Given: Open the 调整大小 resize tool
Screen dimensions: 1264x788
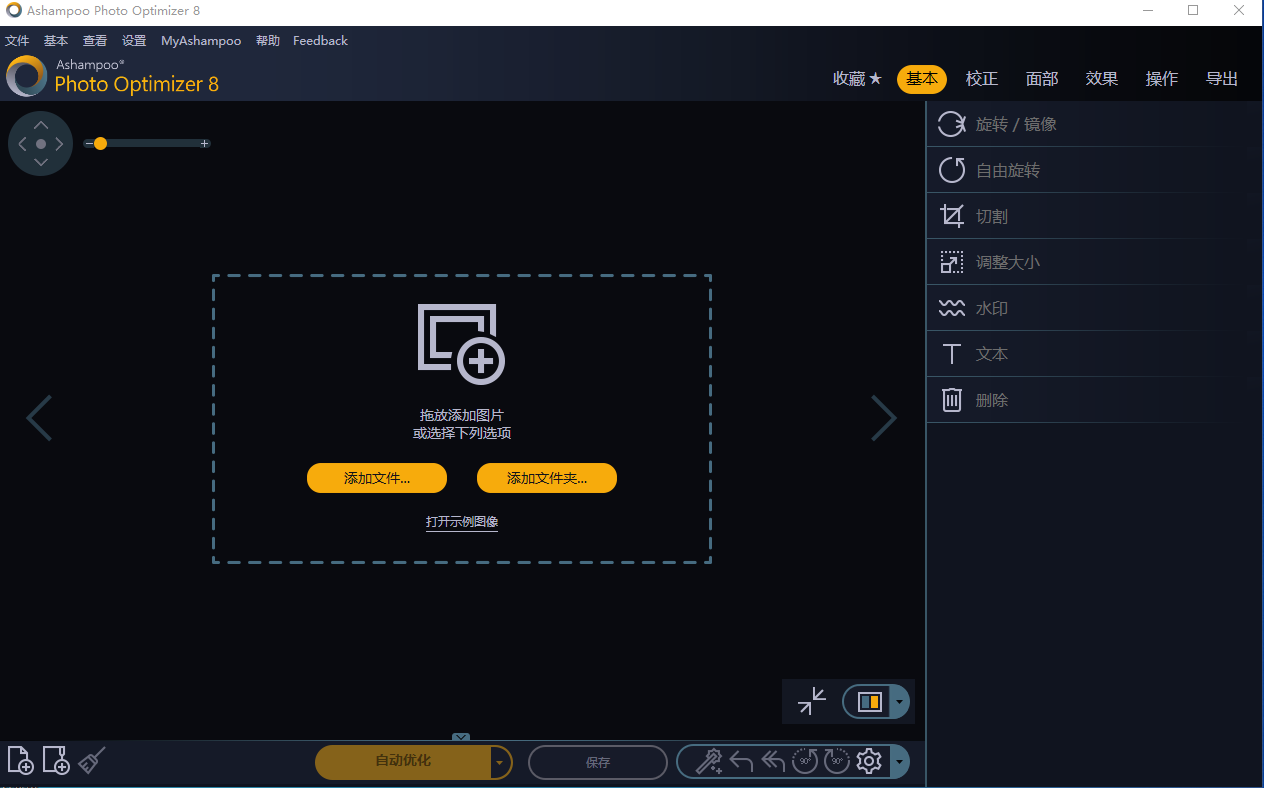Looking at the screenshot, I should 1095,262.
